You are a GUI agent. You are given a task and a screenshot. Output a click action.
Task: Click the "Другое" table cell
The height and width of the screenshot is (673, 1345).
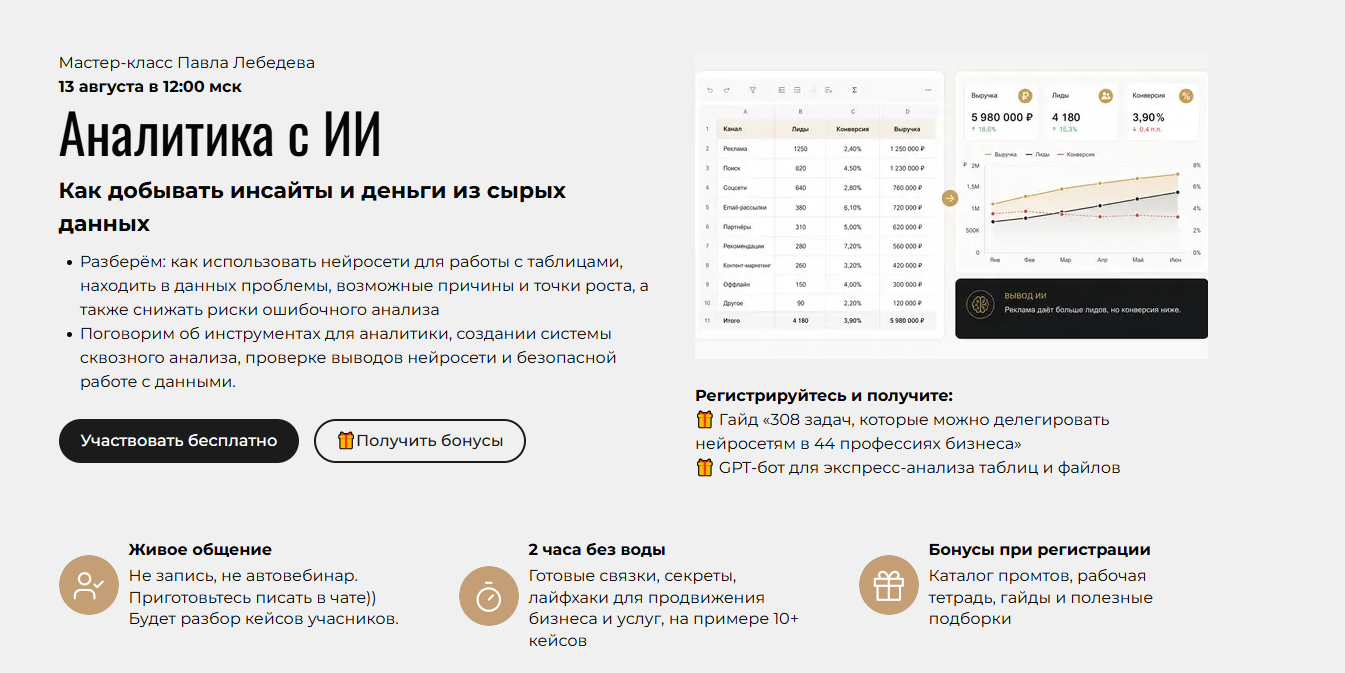tap(733, 302)
